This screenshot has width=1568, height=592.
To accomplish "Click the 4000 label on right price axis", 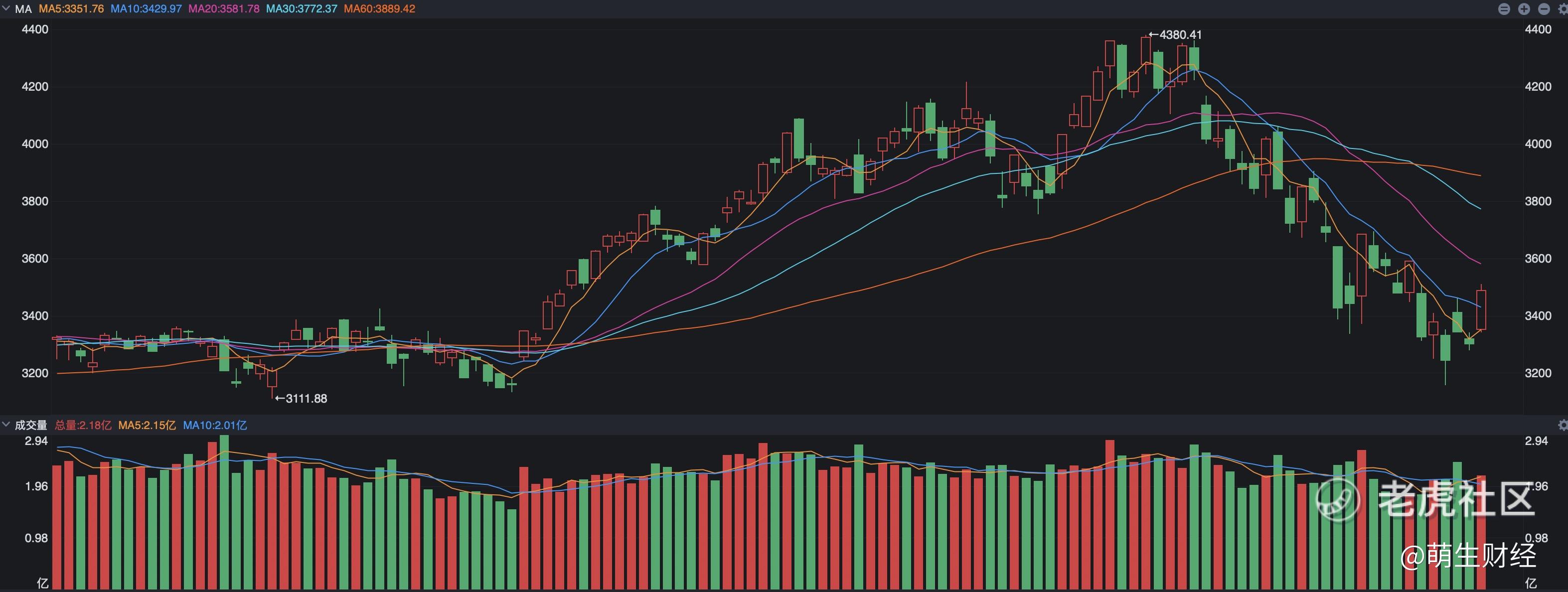I will tap(1538, 144).
